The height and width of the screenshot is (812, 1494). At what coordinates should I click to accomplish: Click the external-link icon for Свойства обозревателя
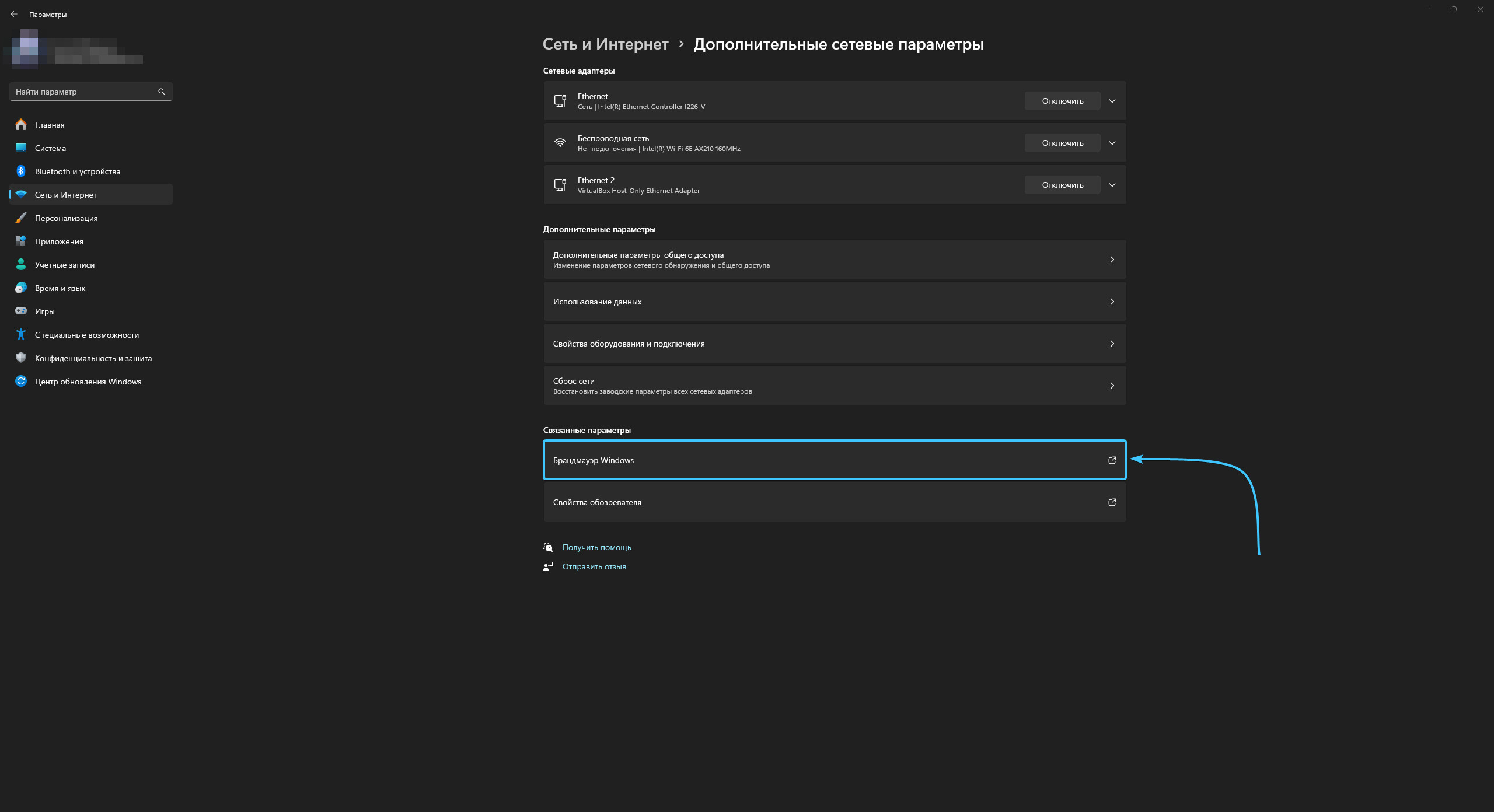click(x=1112, y=502)
